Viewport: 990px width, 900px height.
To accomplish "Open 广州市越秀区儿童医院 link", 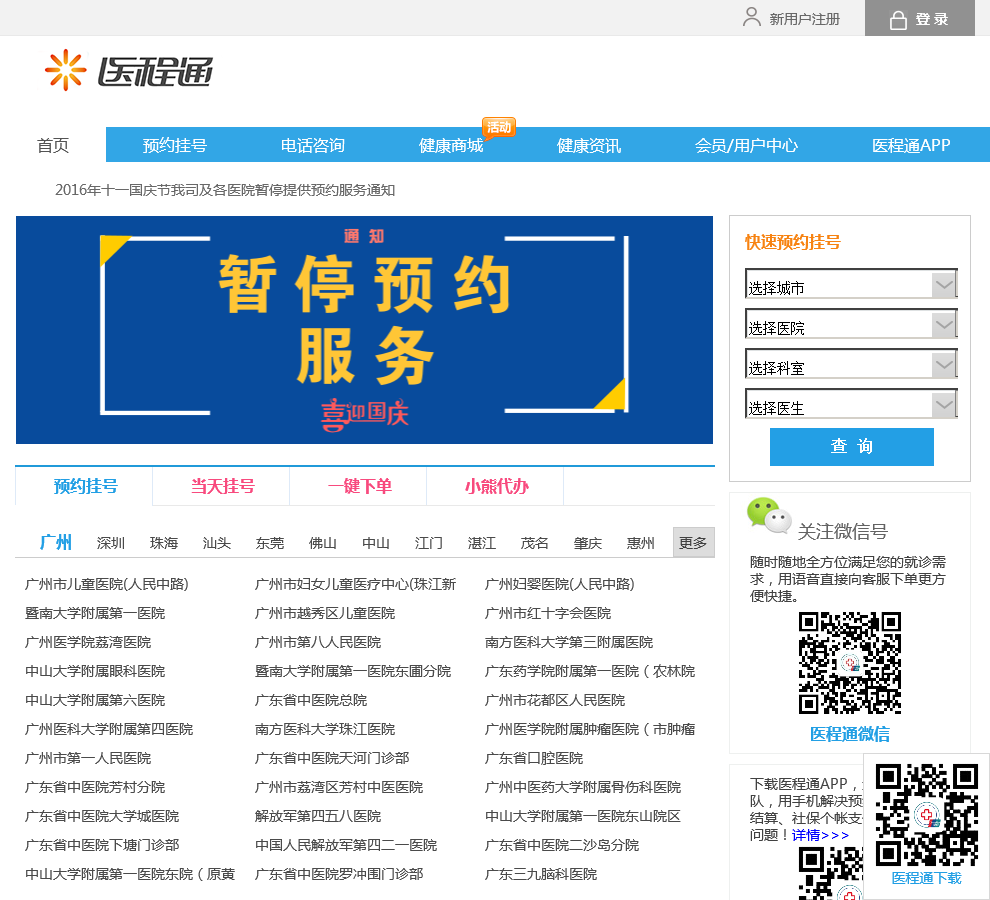I will (325, 613).
